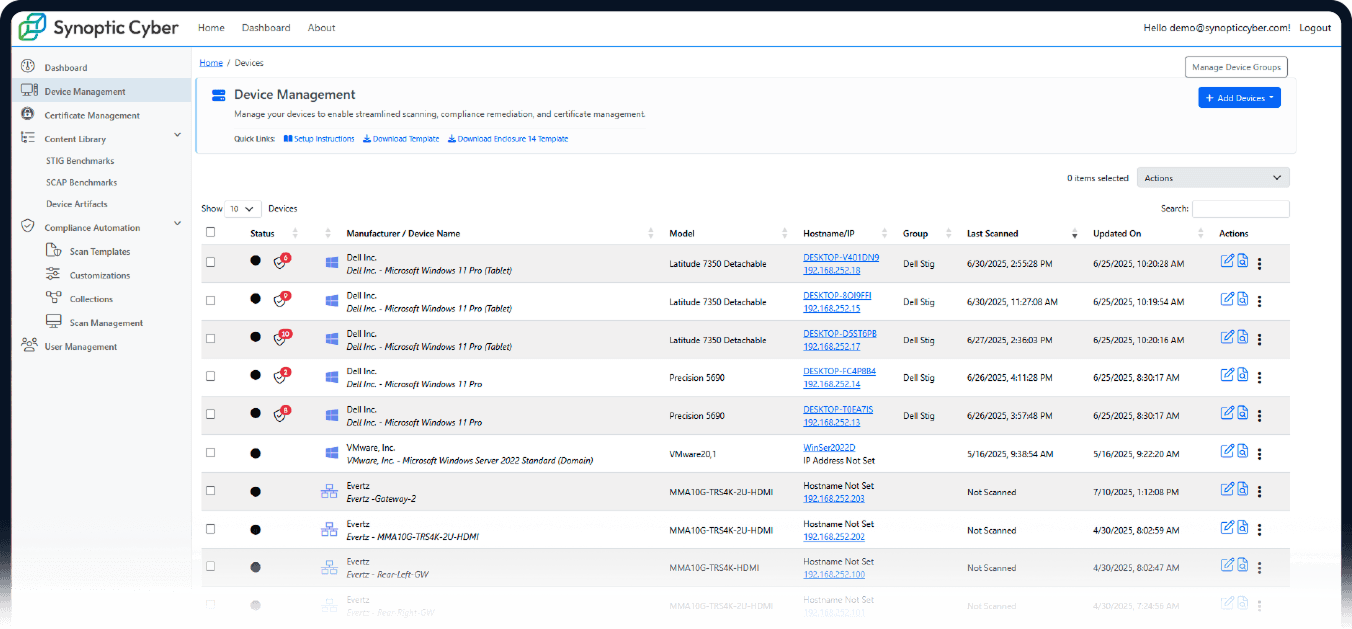
Task: Open the Actions dropdown
Action: [1213, 178]
